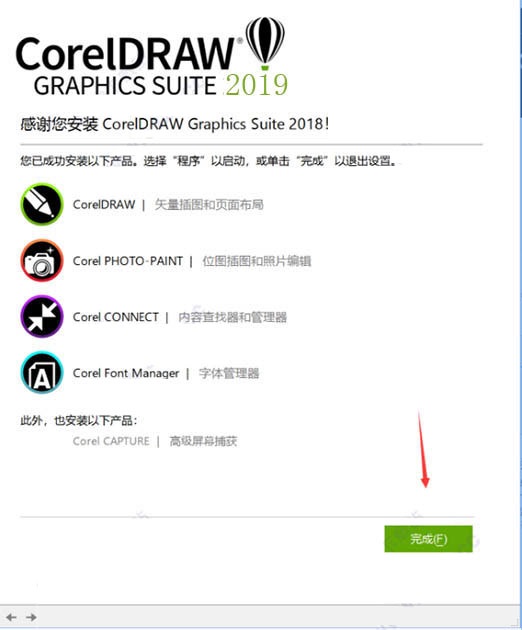Select the Corel Font Manager label
The width and height of the screenshot is (522, 630).
click(126, 373)
